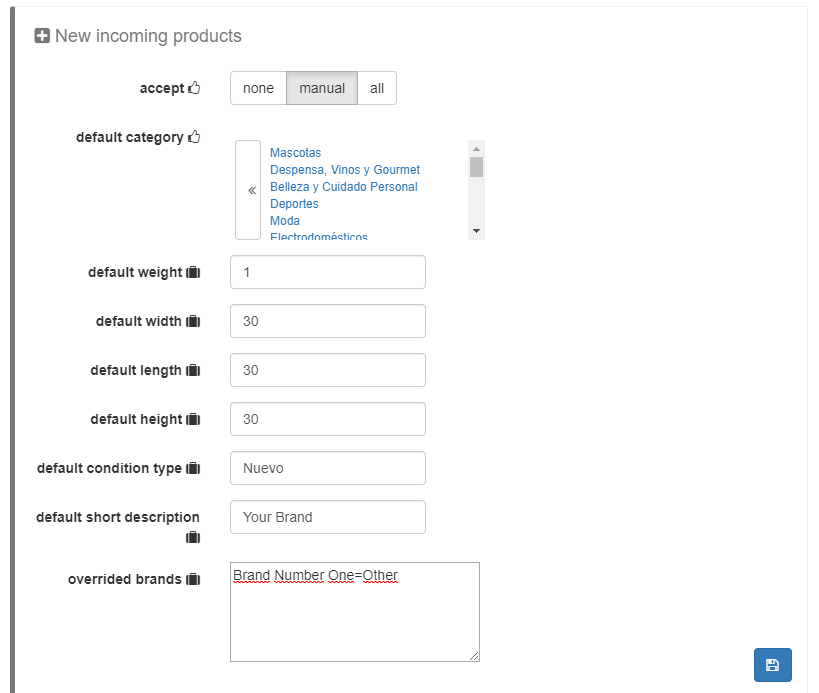Click the suitcase icon next to default weight
This screenshot has height=693, width=819.
pos(194,273)
